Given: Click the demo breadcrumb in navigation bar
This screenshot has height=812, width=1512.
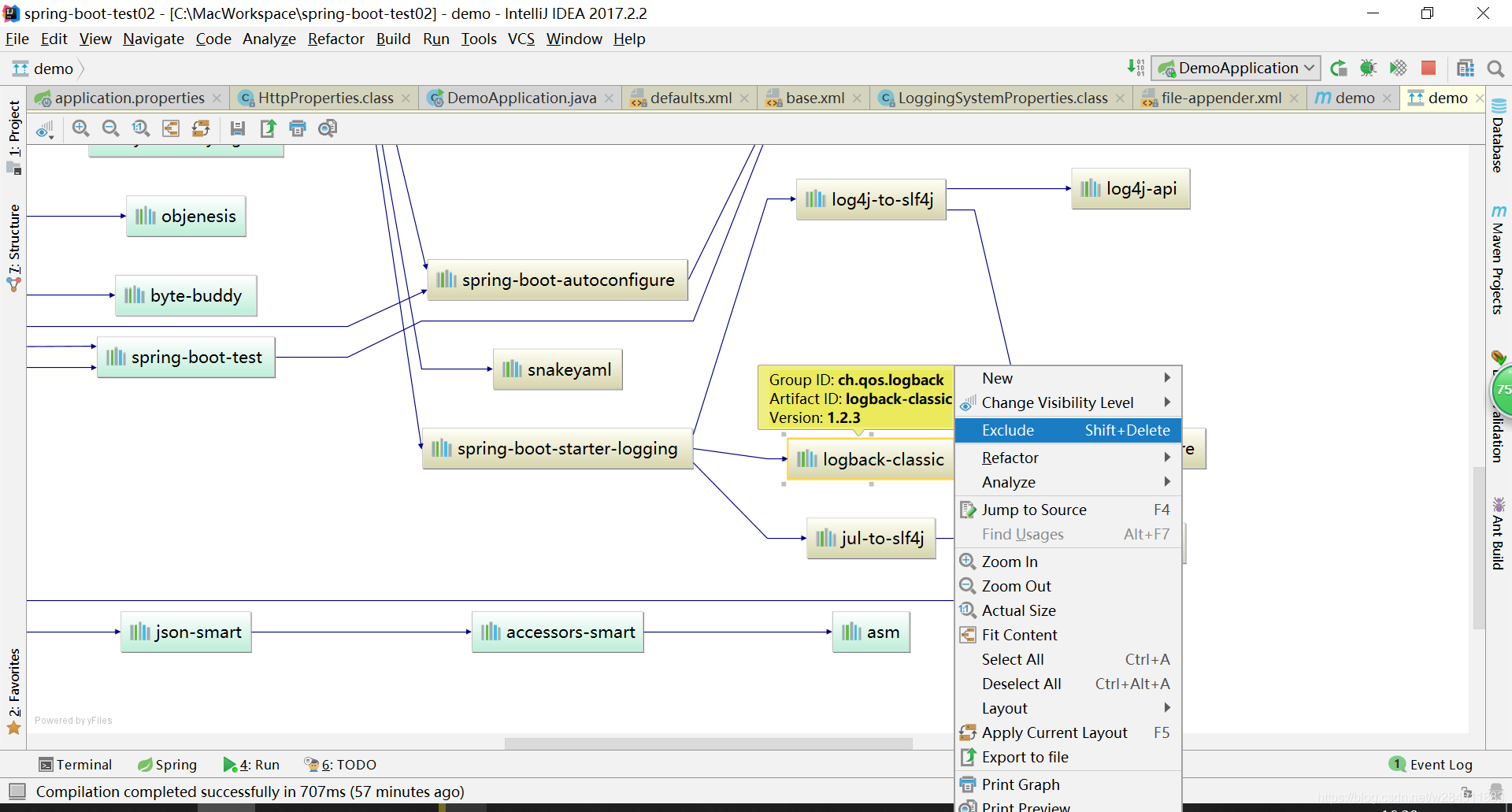Looking at the screenshot, I should (x=43, y=69).
